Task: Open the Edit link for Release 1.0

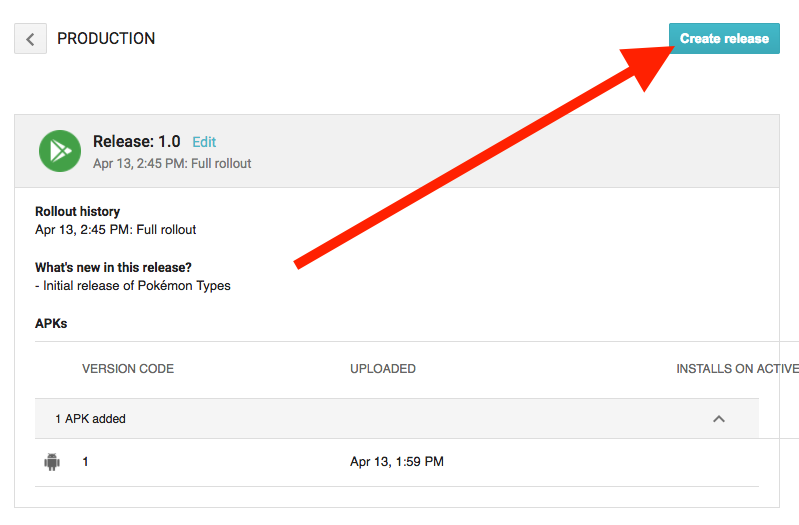Action: (x=204, y=142)
